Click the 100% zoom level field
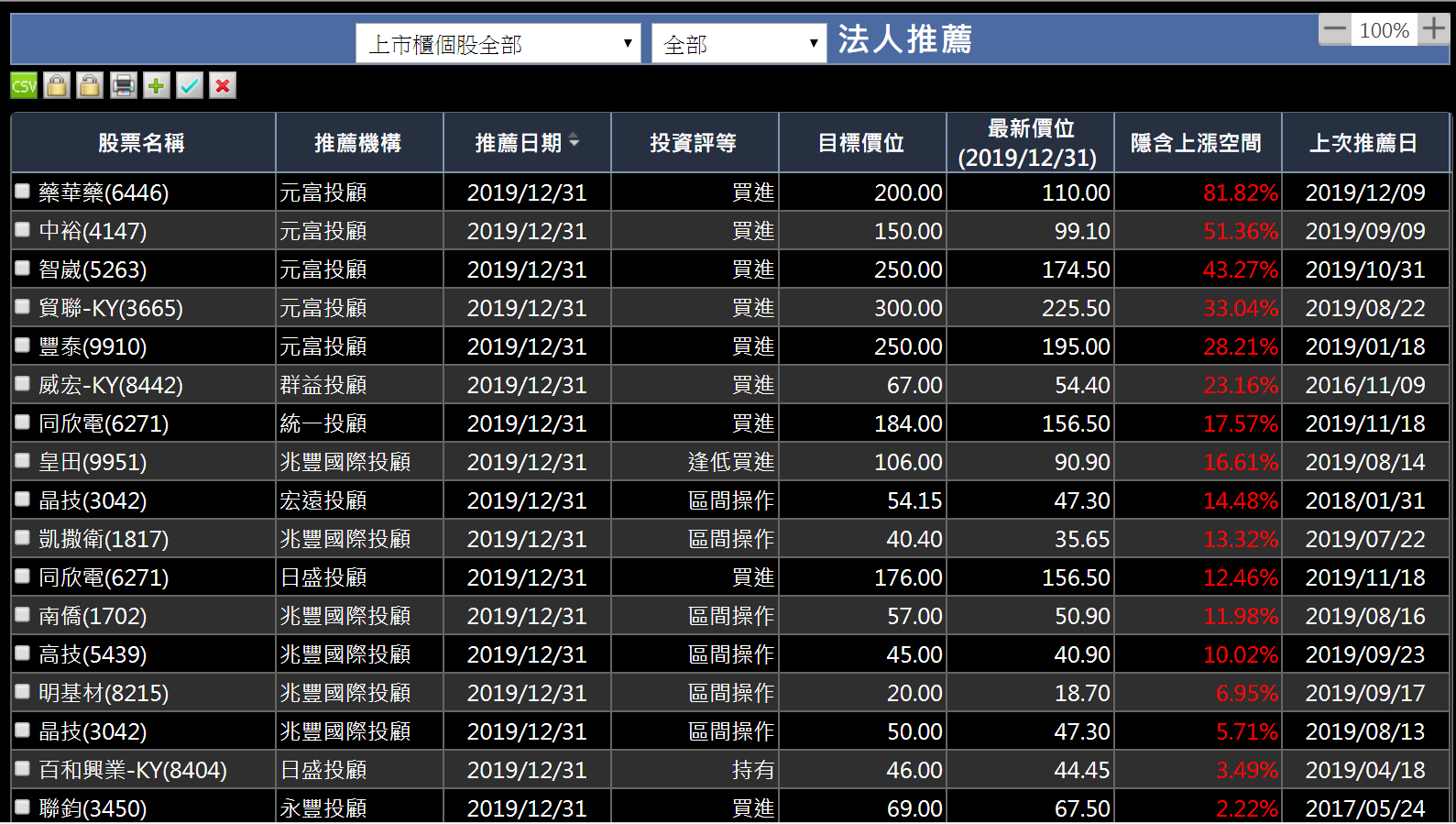The image size is (1456, 824). [x=1384, y=30]
